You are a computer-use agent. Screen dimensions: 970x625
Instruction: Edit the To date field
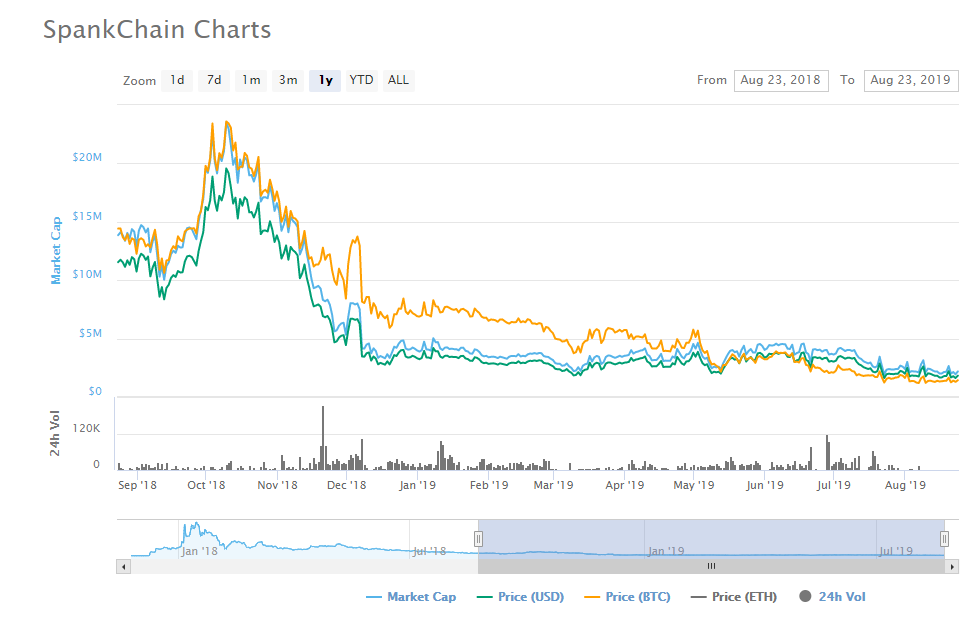pos(911,80)
